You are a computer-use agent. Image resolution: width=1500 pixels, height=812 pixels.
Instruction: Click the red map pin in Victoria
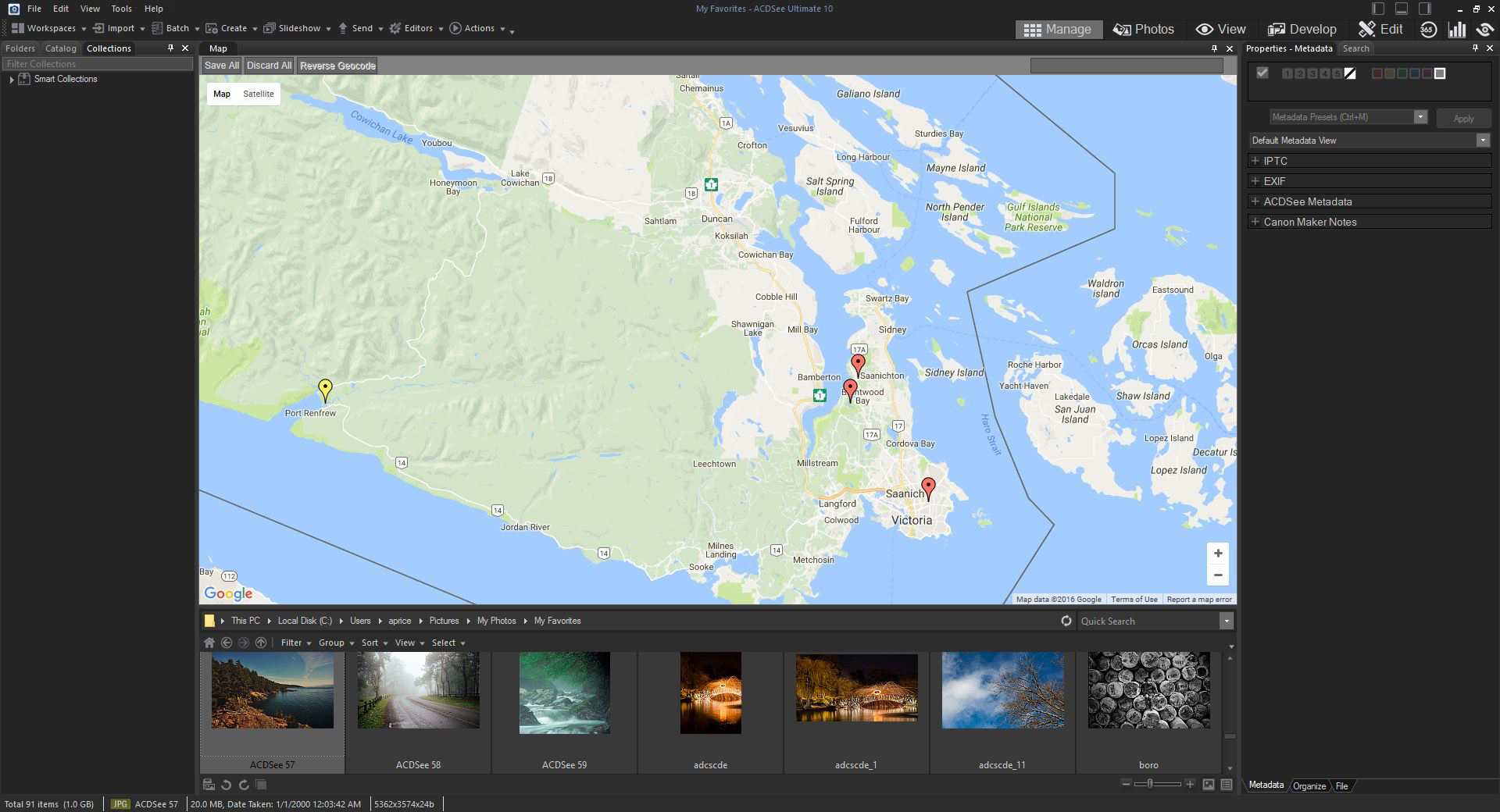[928, 488]
